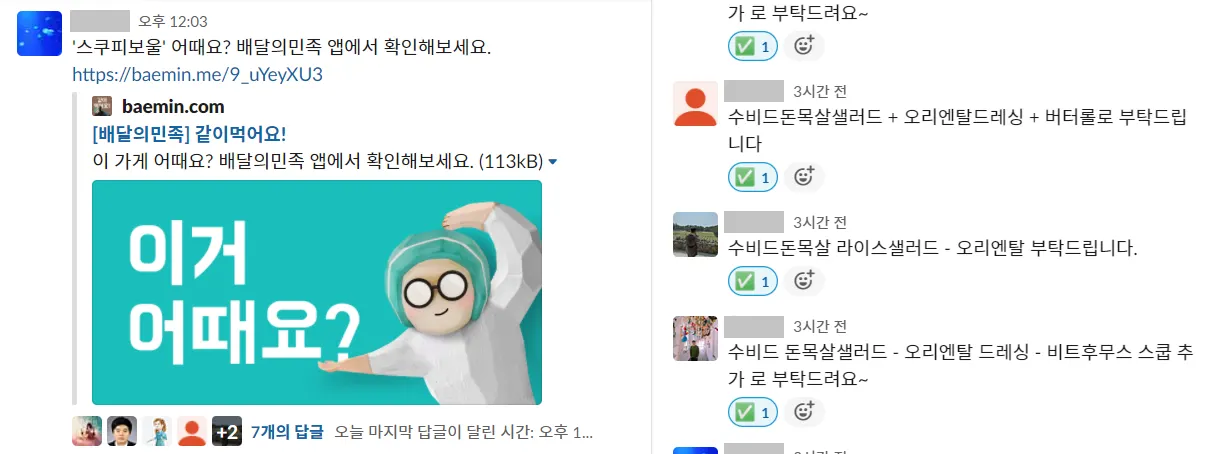Add reaction to the 버터롤 reply

click(x=803, y=177)
